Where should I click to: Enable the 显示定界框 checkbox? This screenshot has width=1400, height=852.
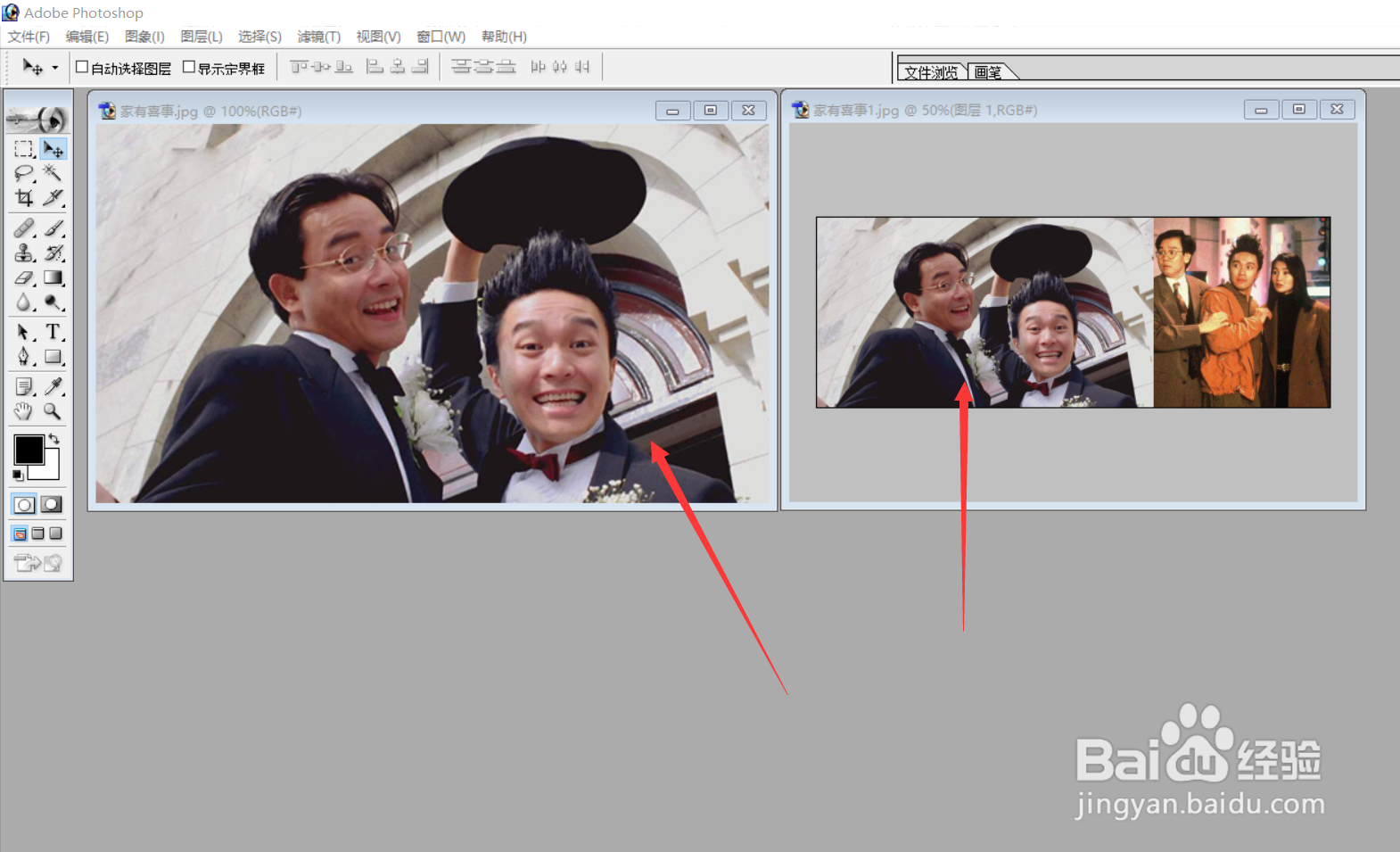pyautogui.click(x=189, y=67)
